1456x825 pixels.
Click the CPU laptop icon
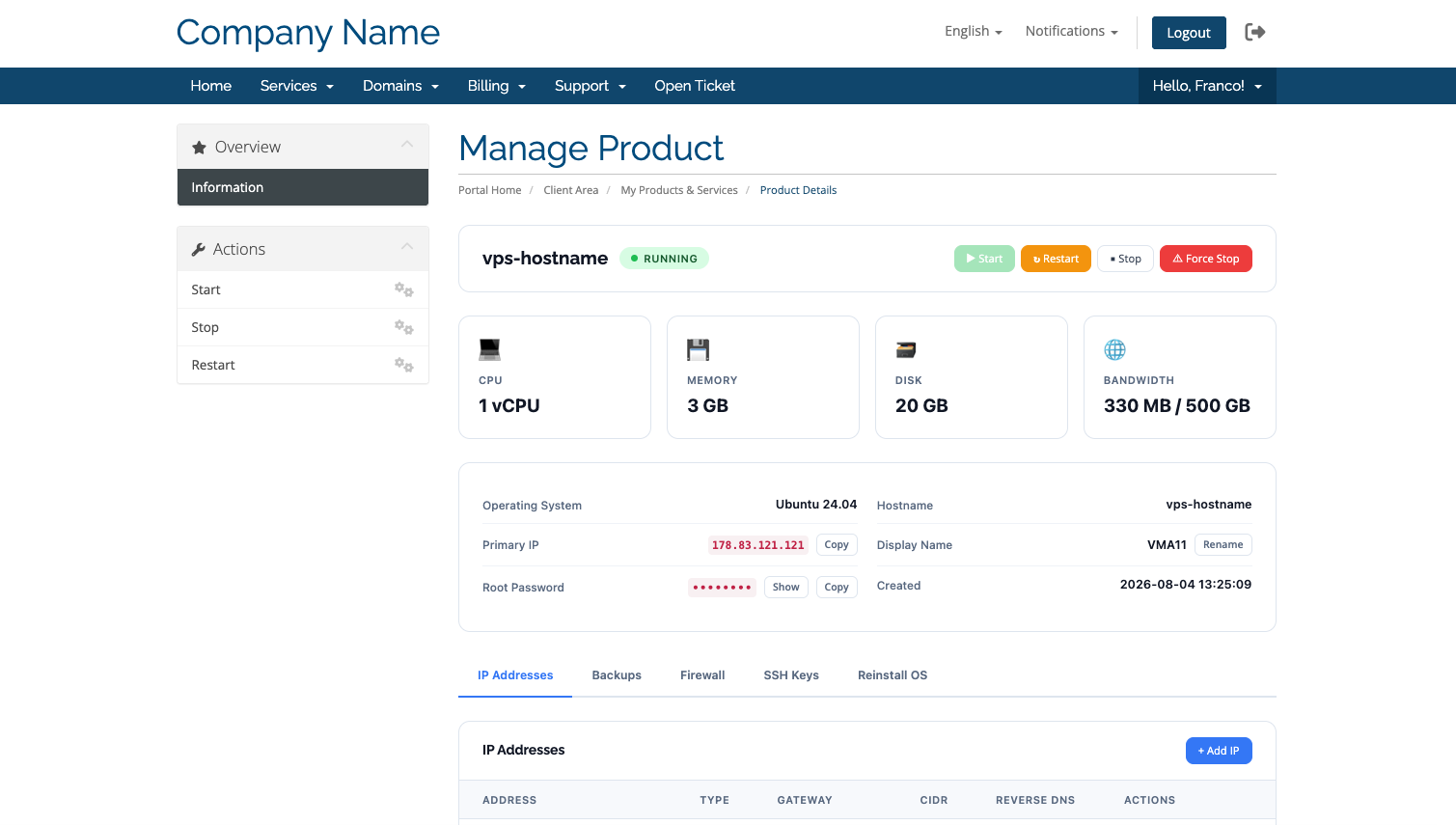(490, 349)
